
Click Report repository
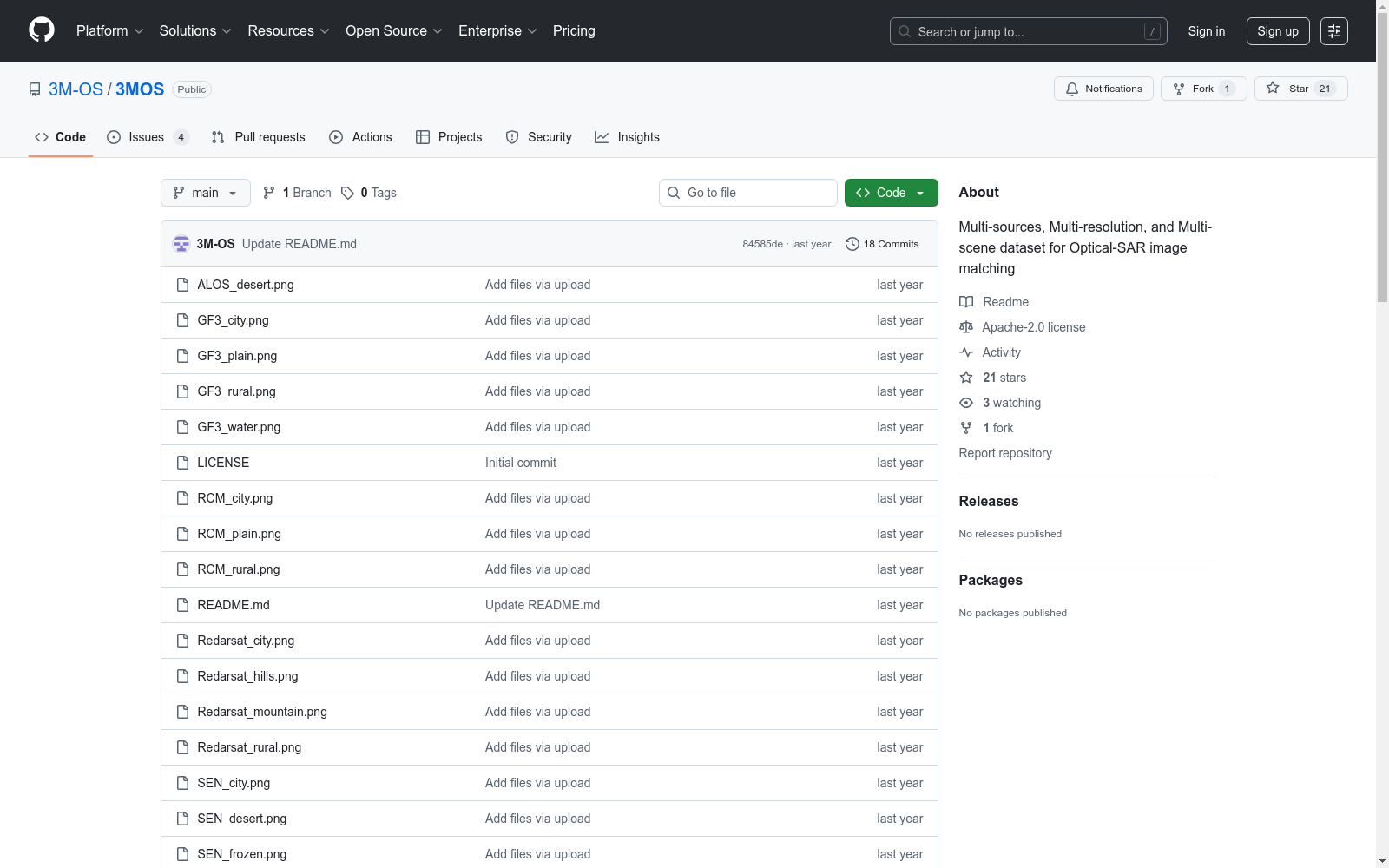coord(1005,453)
